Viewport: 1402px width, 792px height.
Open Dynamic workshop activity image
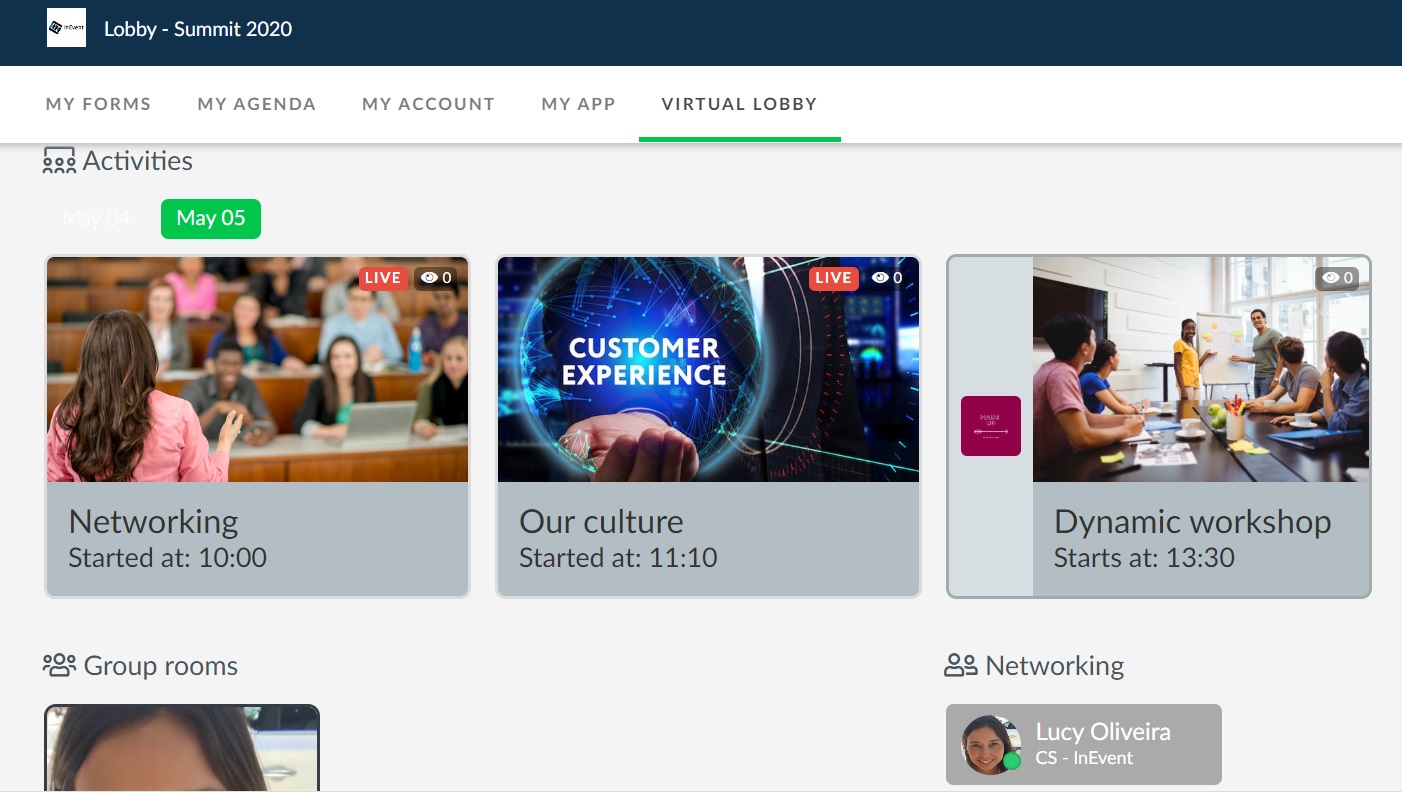tap(1201, 370)
